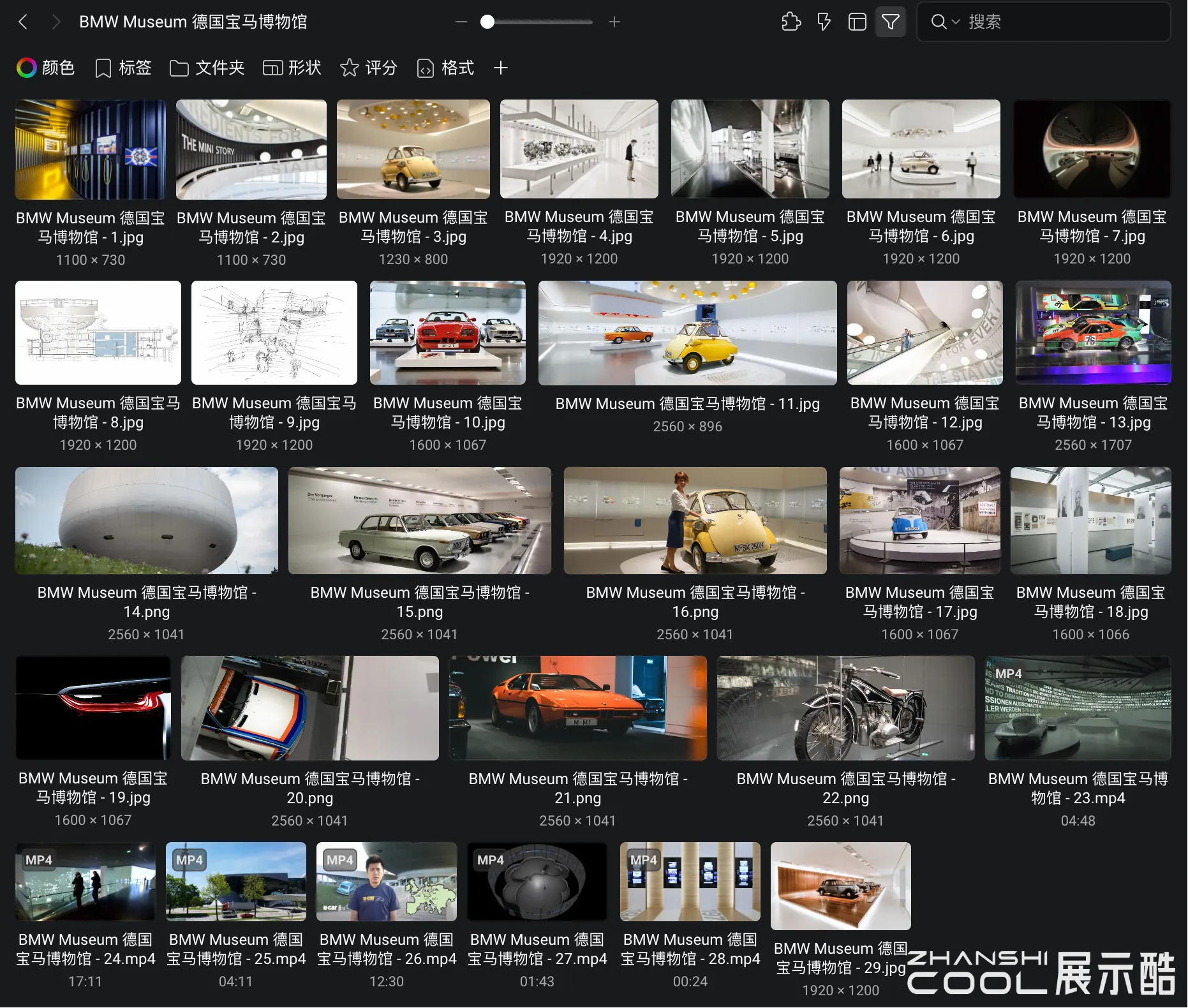Select dark sculpture video 27.mp4
This screenshot has width=1188, height=1008.
coord(537,882)
